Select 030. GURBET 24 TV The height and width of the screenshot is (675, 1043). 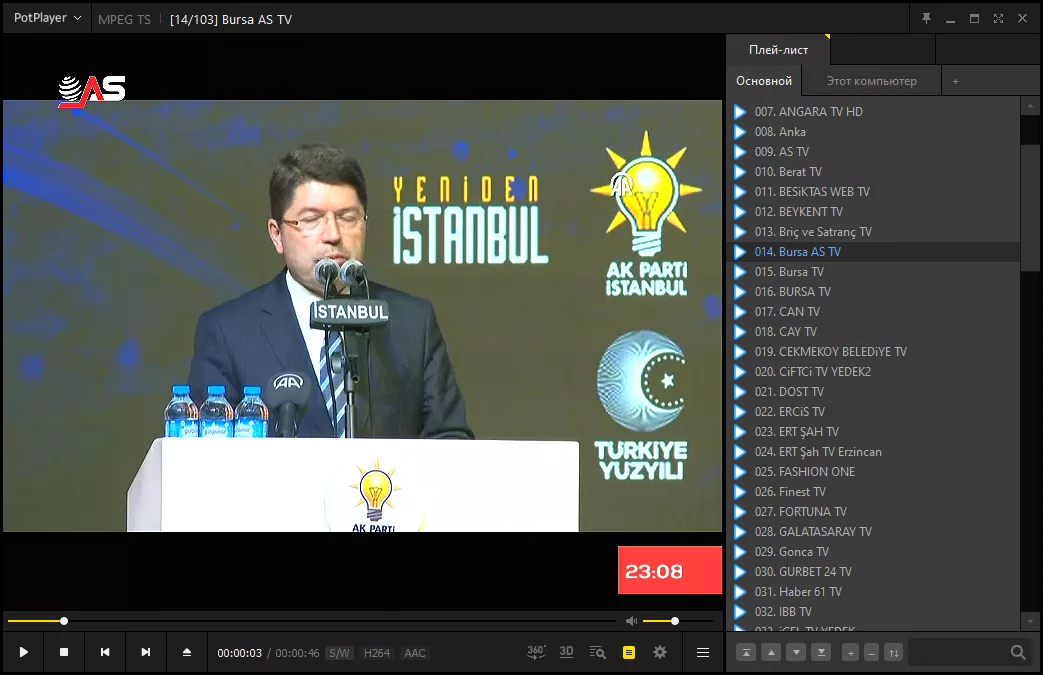coord(875,571)
